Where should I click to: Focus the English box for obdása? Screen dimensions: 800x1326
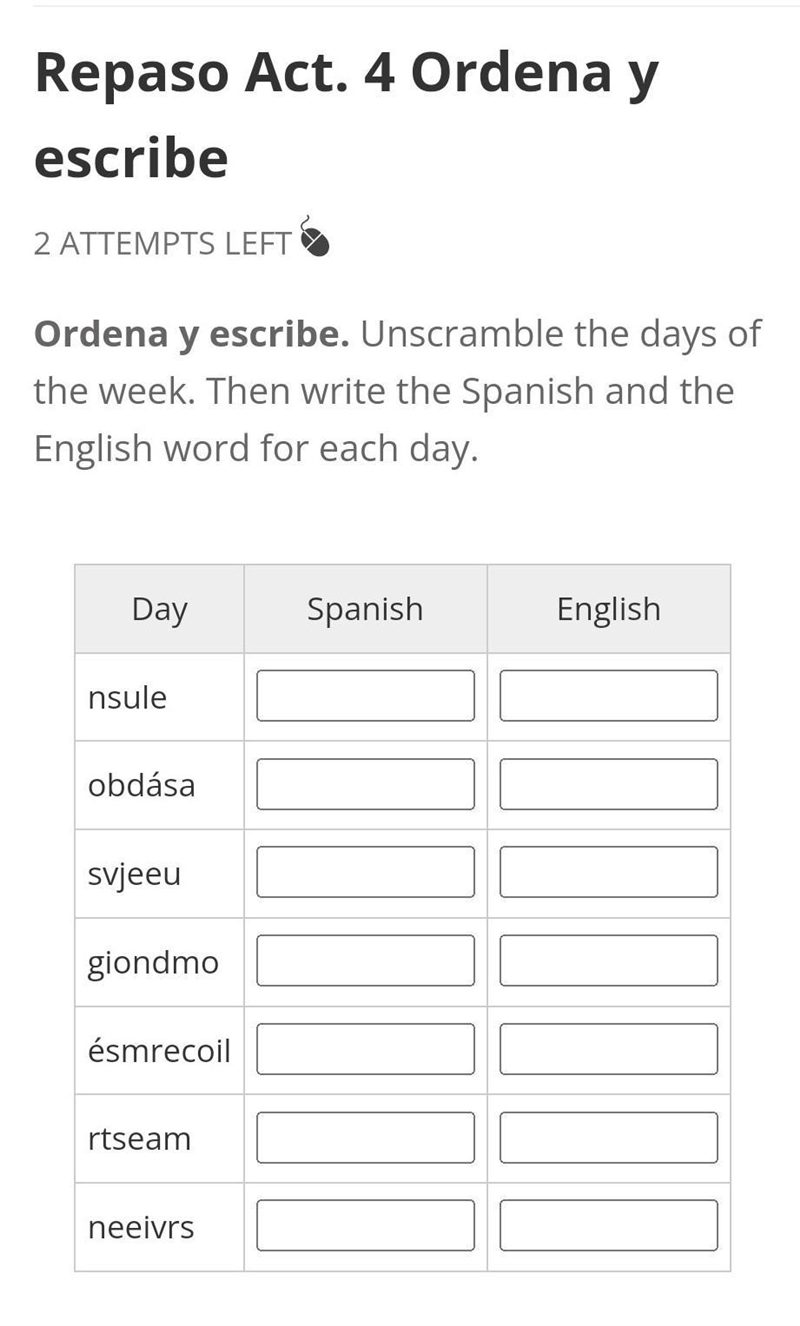pos(609,784)
